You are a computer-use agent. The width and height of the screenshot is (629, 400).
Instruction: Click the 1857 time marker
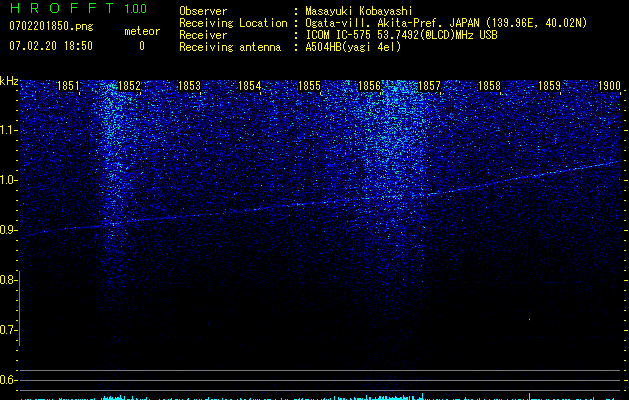click(x=429, y=86)
